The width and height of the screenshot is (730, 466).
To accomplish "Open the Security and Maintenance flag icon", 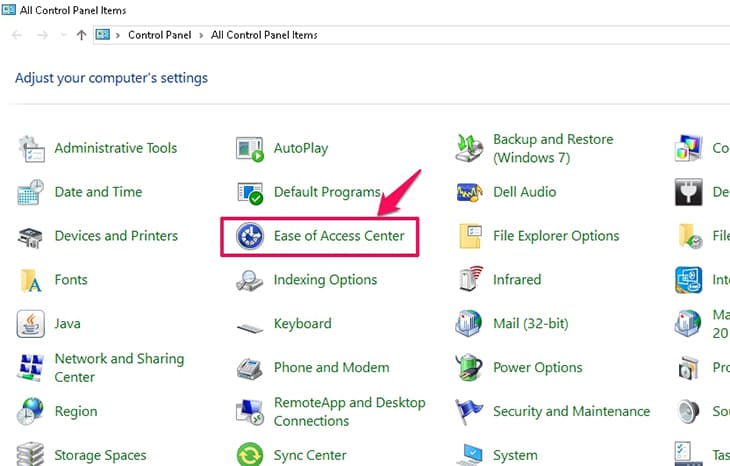I will tap(469, 411).
